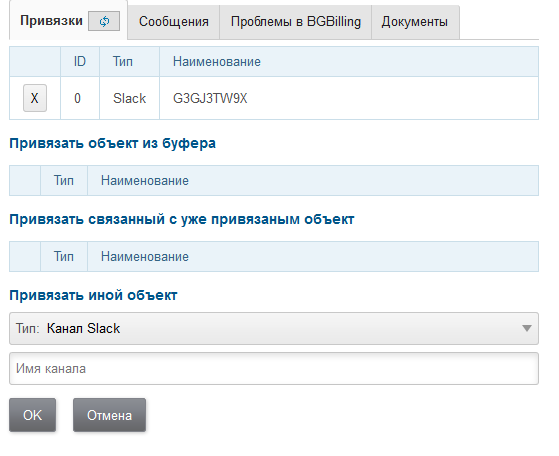Click the Привязать иной объект heading
This screenshot has width=559, height=456.
pos(93,295)
